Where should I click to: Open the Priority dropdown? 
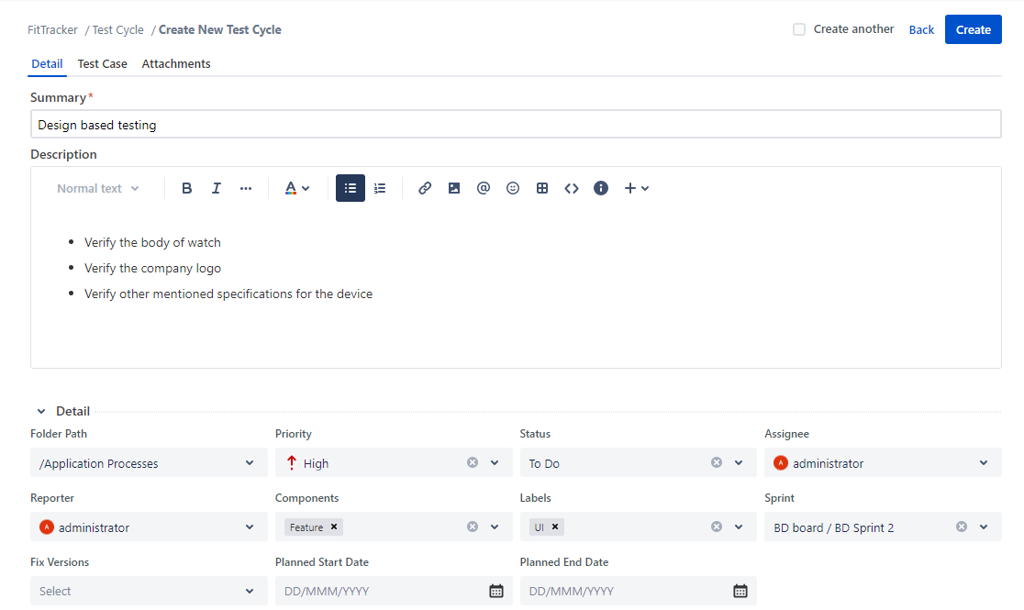[493, 462]
